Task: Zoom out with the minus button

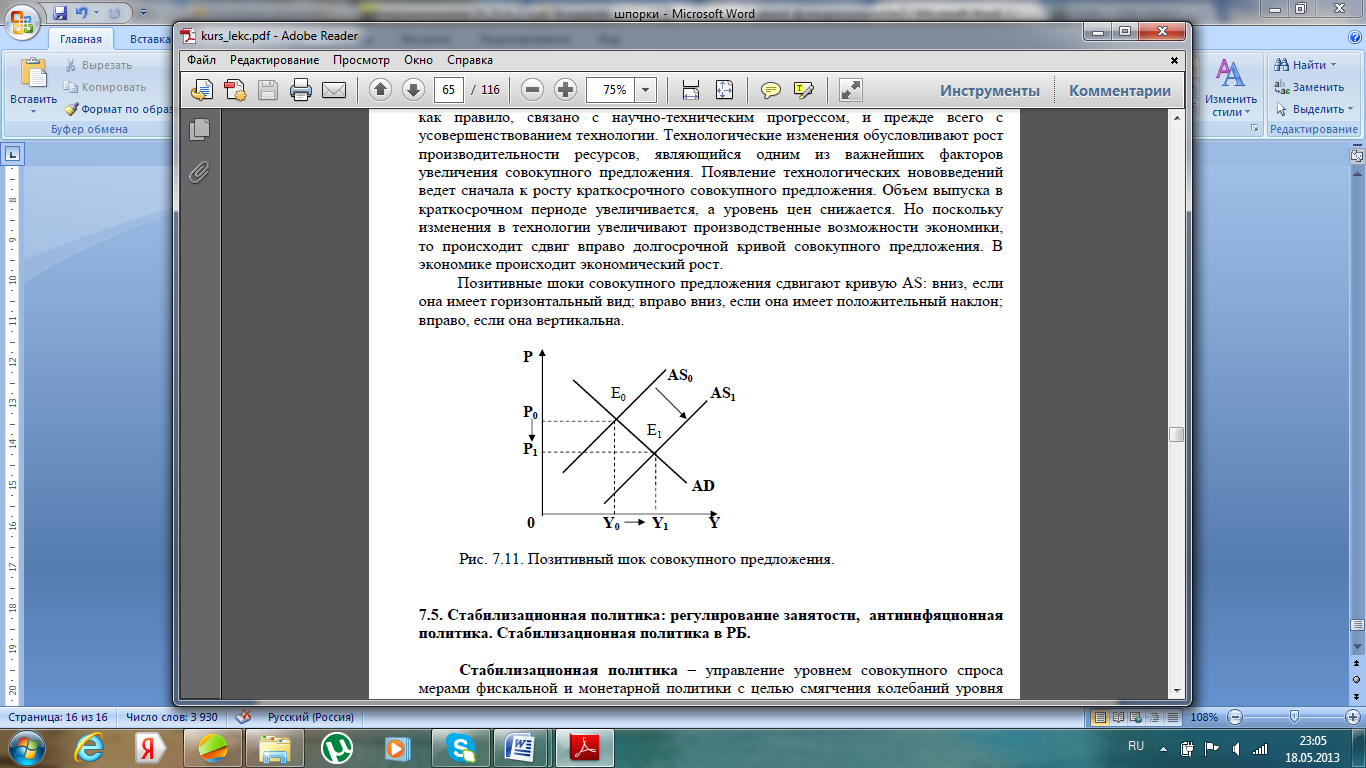Action: (533, 90)
